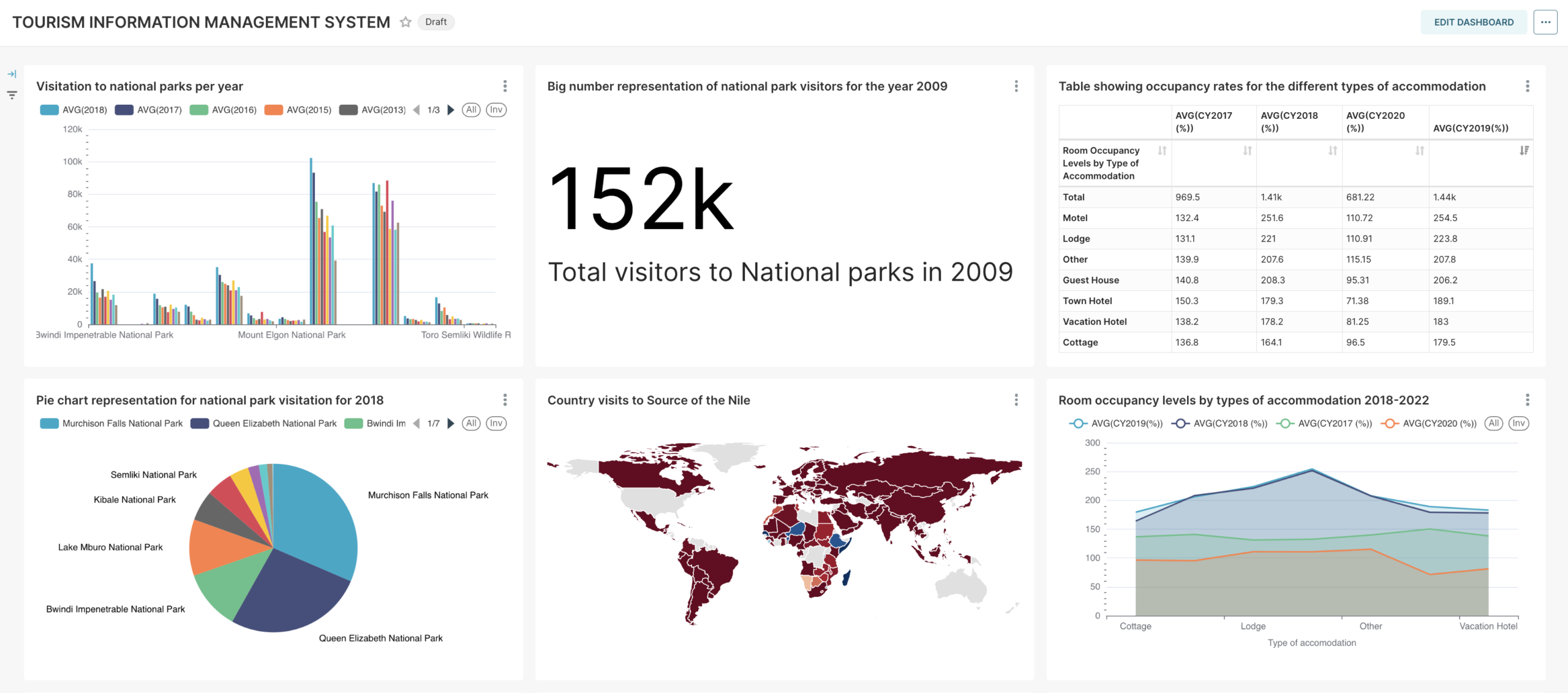Click the EDIT DASHBOARD button
The height and width of the screenshot is (693, 1568).
tap(1473, 22)
